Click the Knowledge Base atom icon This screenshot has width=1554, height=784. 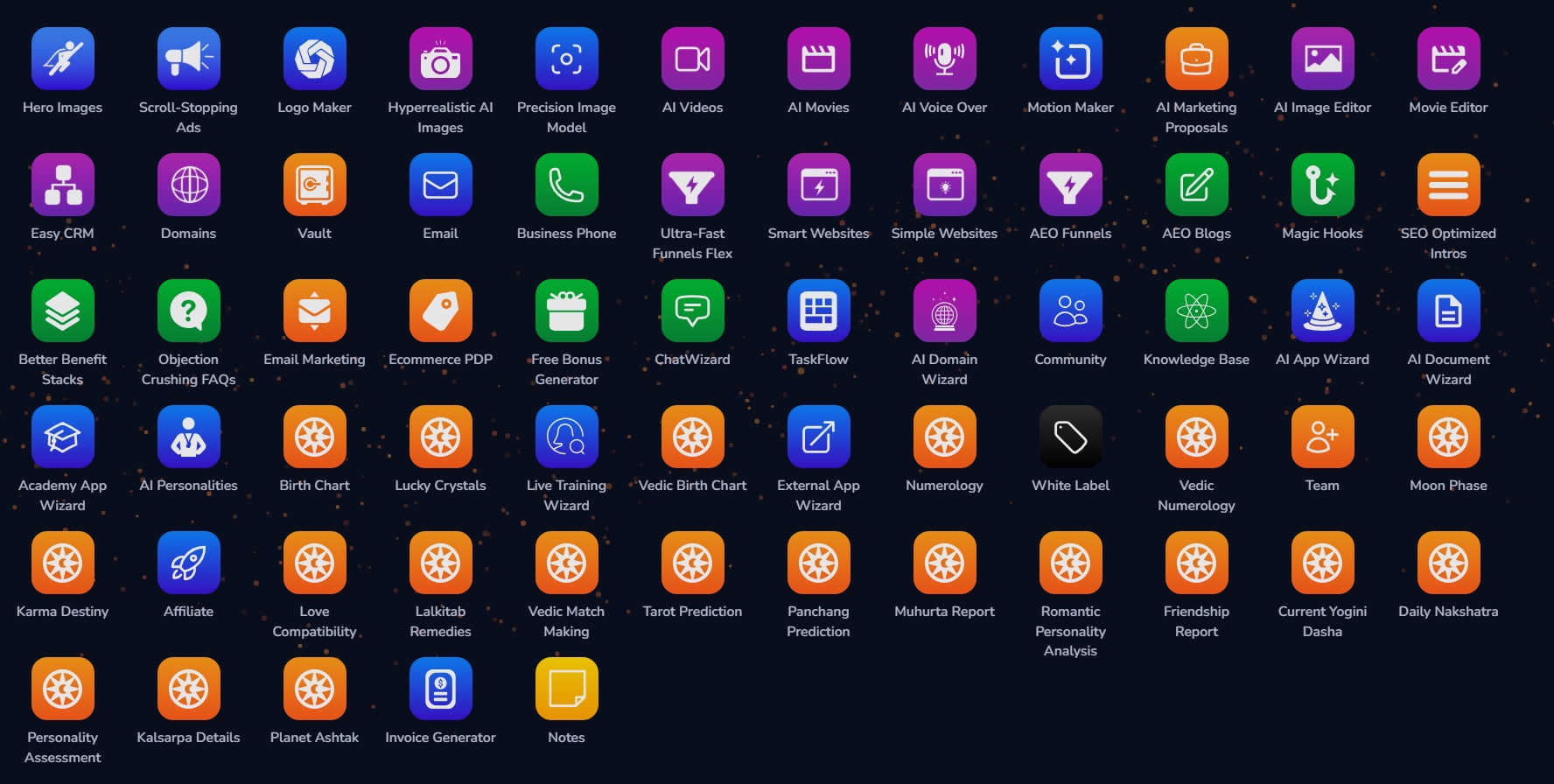[1197, 311]
